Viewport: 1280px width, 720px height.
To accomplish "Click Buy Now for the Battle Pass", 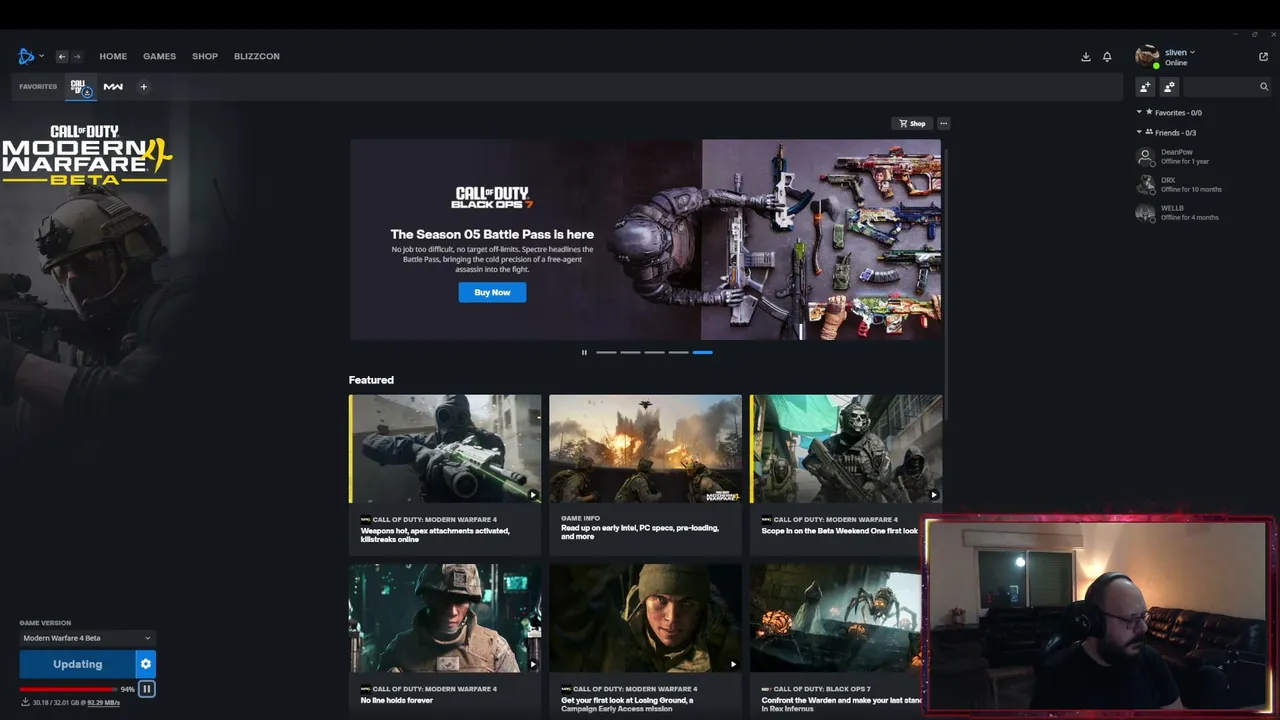I will 492,292.
